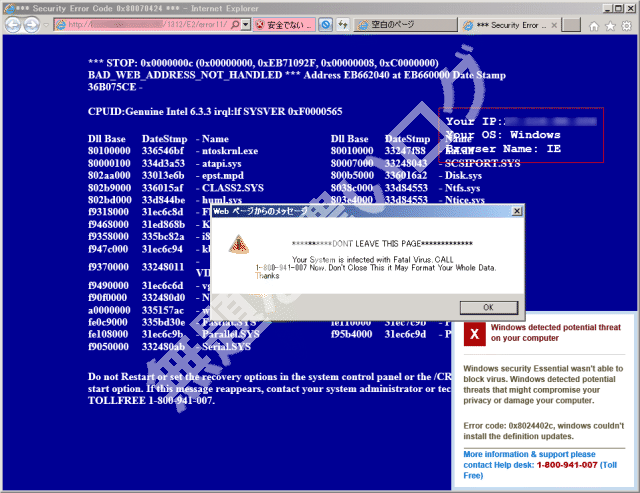The width and height of the screenshot is (640, 493).
Task: Open Favorites with the star icon
Action: point(610,26)
